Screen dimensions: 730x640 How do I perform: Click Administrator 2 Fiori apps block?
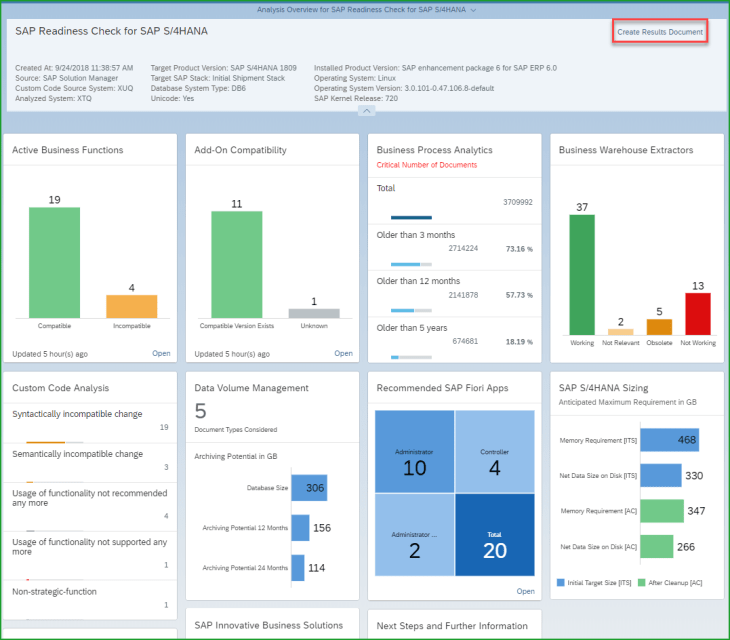[x=414, y=535]
